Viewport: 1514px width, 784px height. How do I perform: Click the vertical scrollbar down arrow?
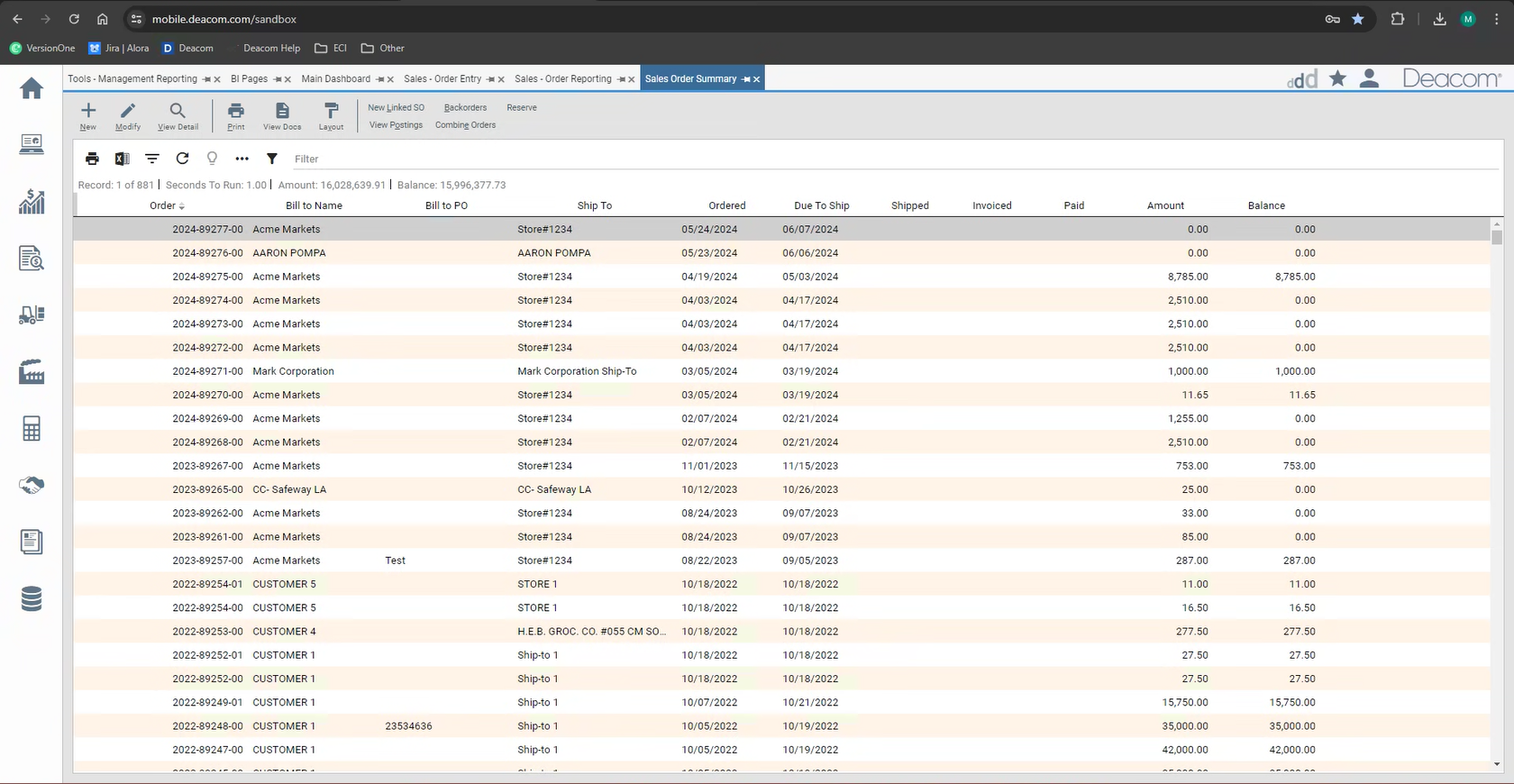[1497, 764]
